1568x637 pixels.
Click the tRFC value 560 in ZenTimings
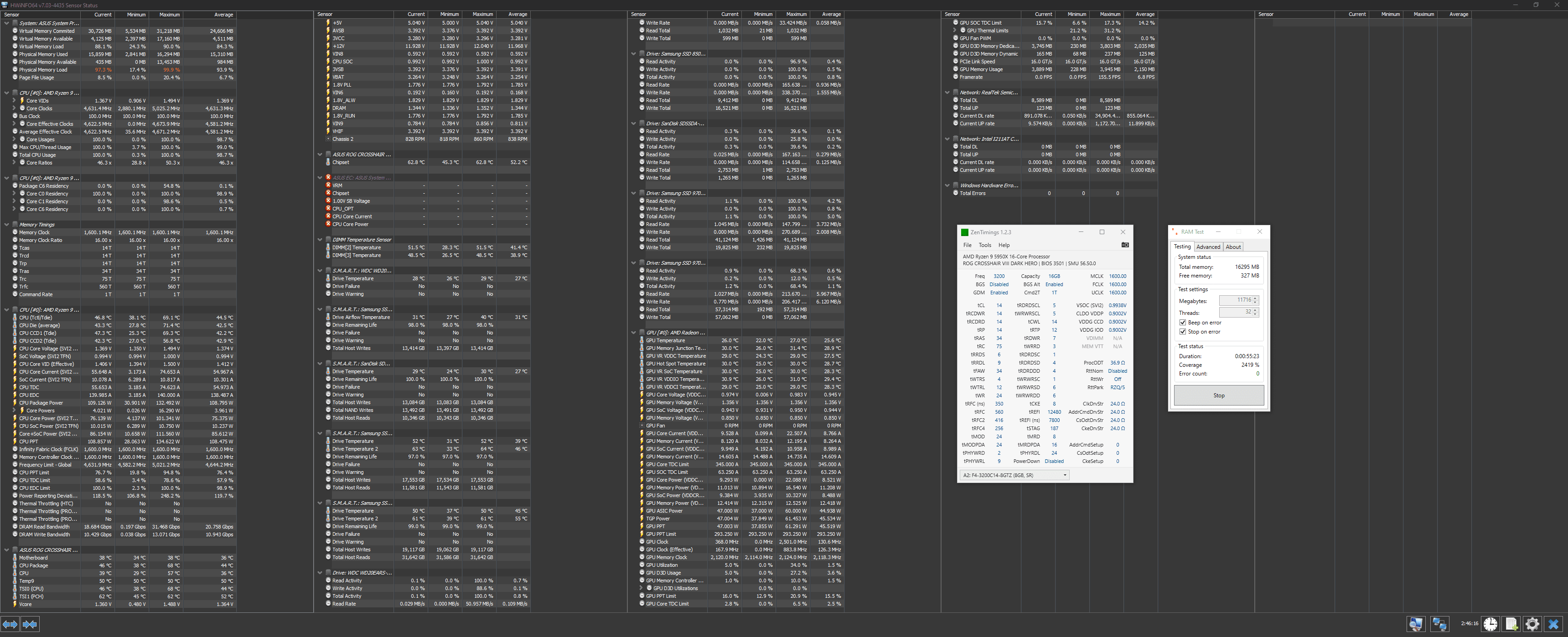[999, 412]
